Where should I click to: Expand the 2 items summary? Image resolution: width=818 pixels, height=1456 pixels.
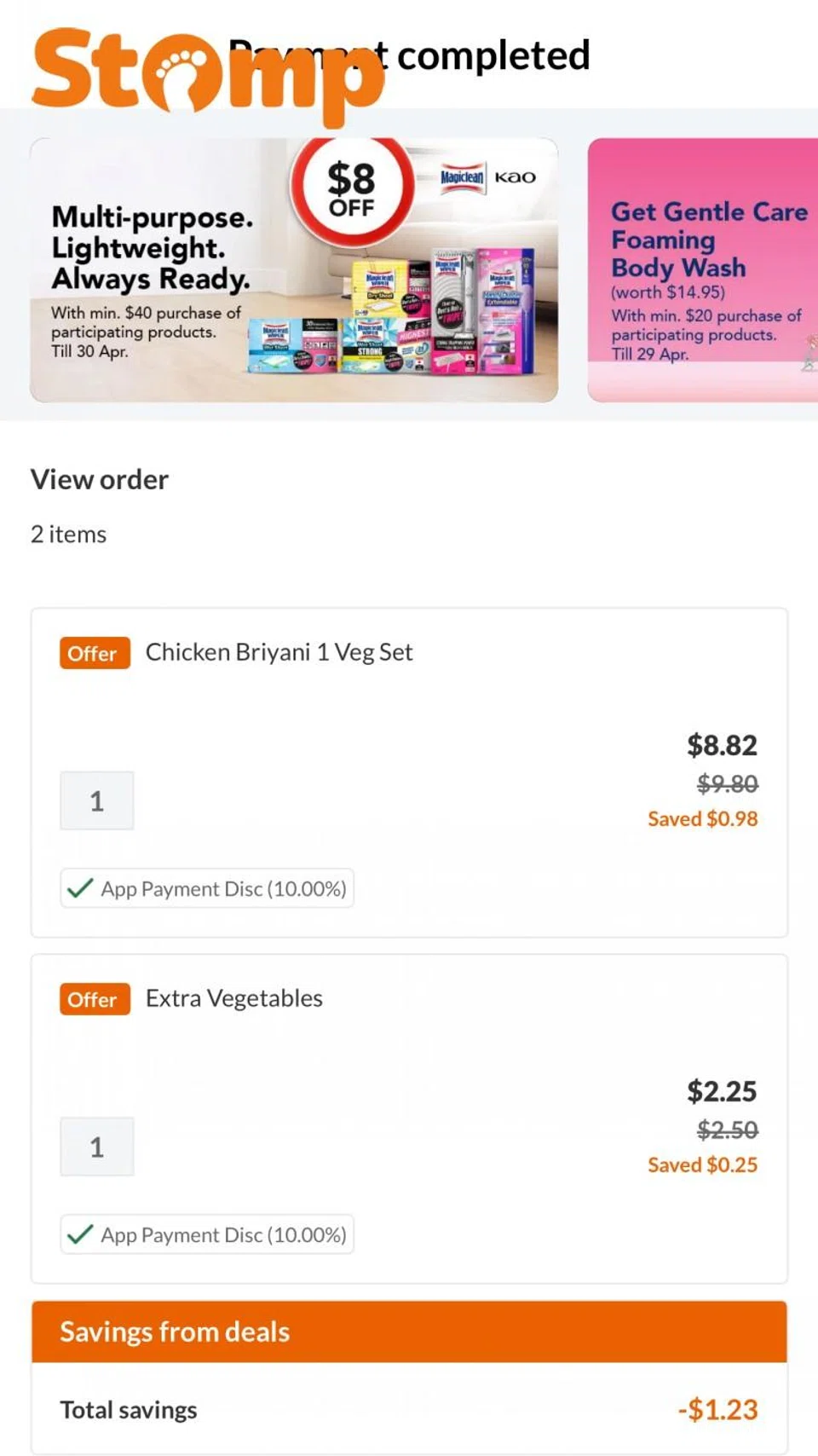[67, 534]
